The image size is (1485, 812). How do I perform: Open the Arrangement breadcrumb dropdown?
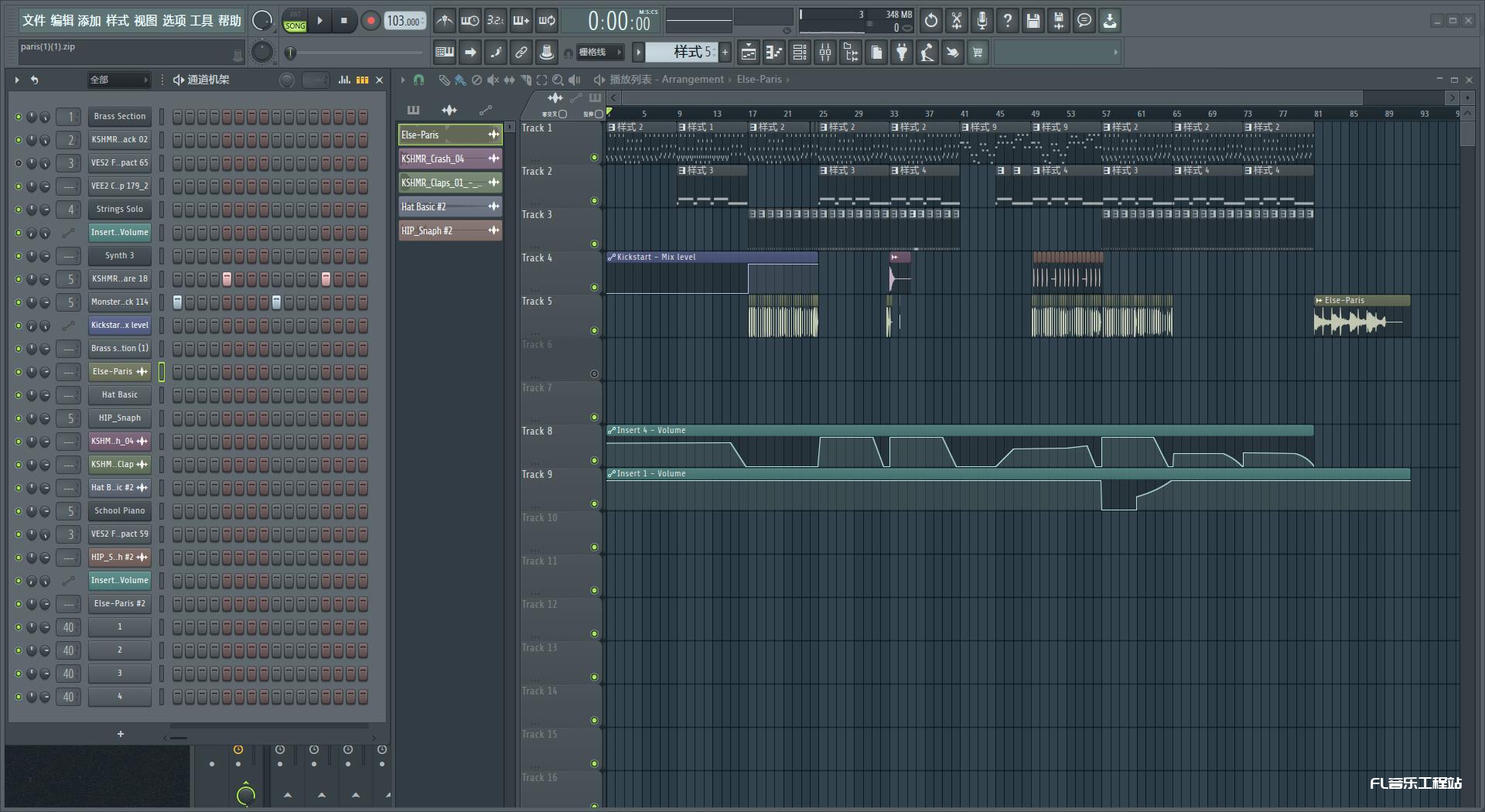[692, 80]
